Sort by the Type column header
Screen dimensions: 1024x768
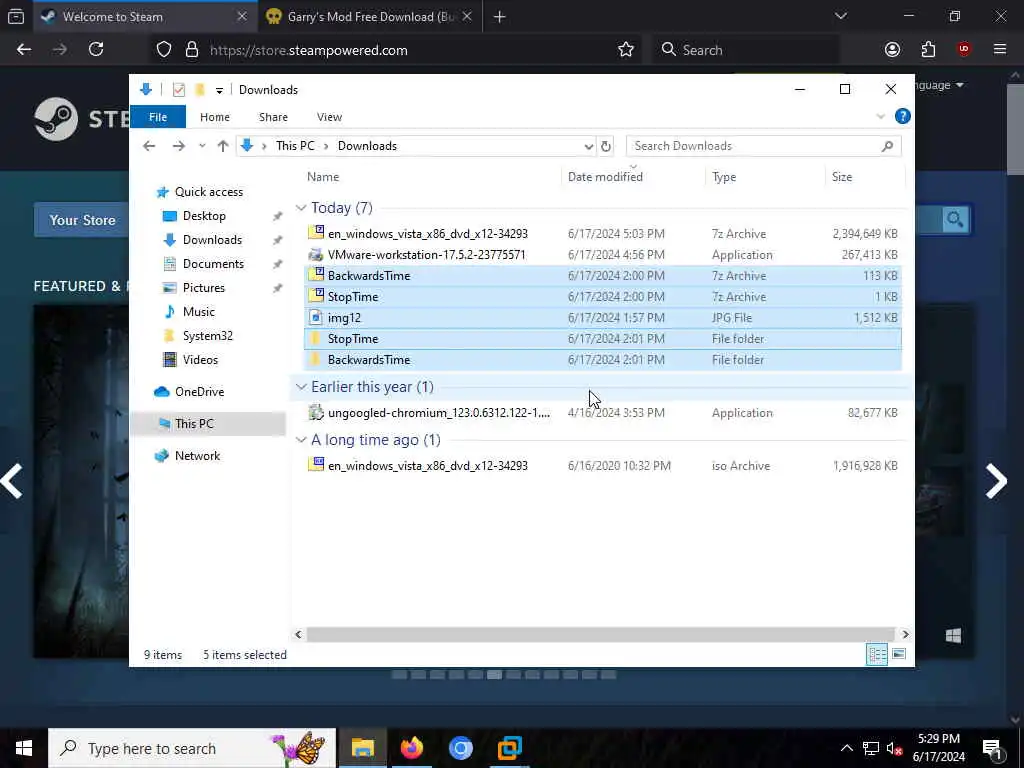[x=724, y=177]
